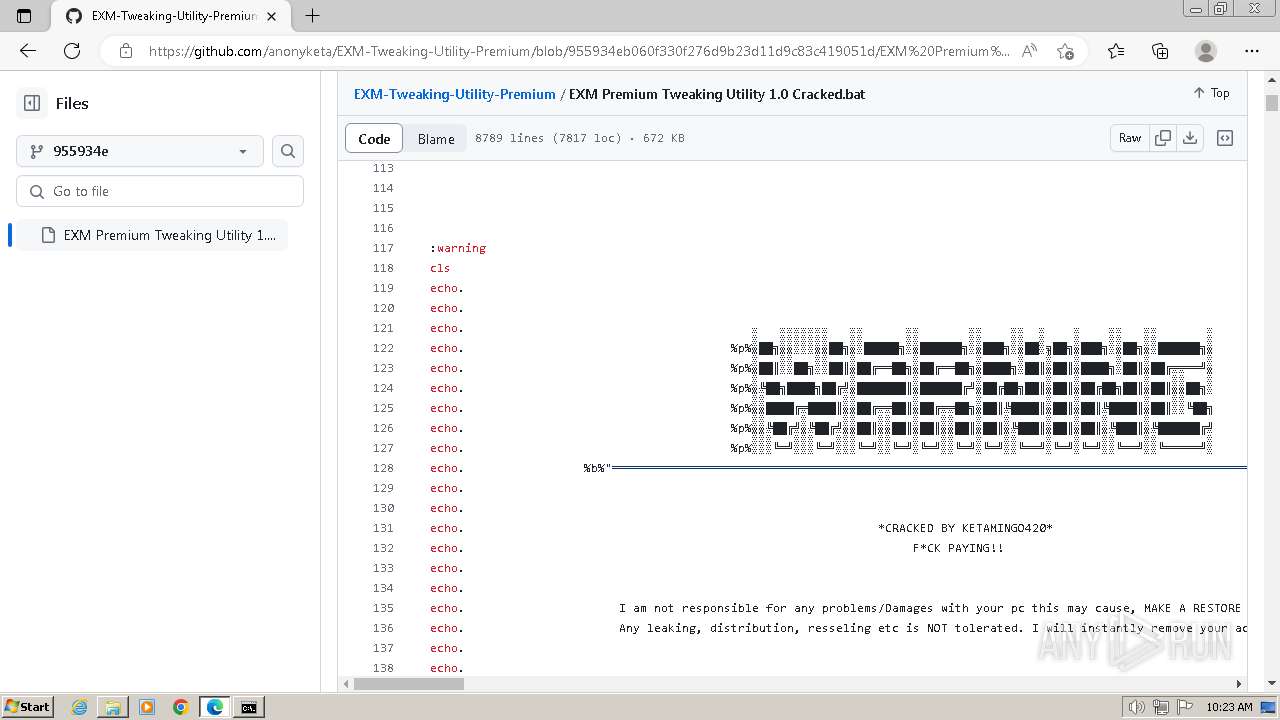
Task: Open the symbols panel
Action: [x=1225, y=138]
